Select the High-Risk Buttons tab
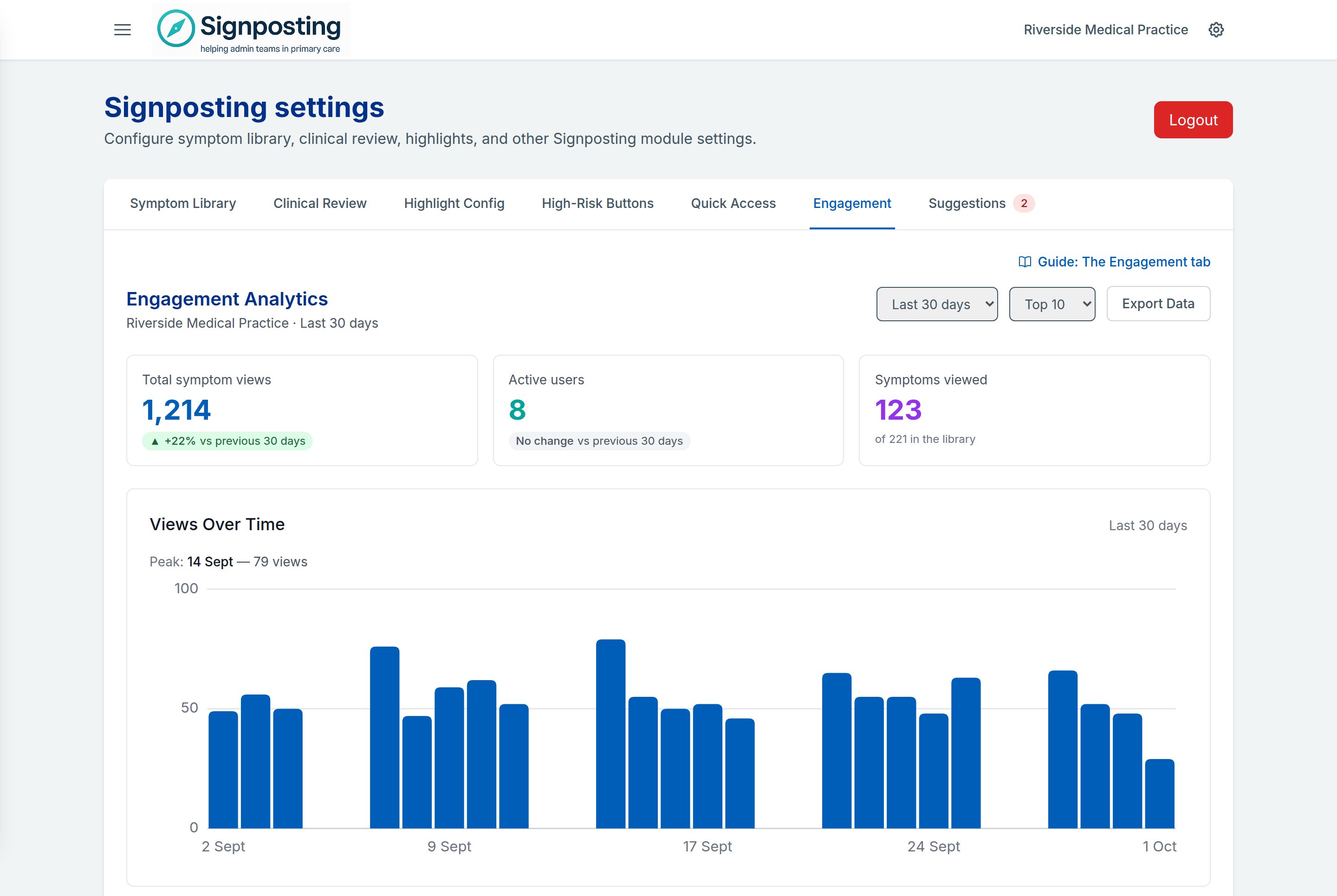The width and height of the screenshot is (1337, 896). [x=597, y=203]
